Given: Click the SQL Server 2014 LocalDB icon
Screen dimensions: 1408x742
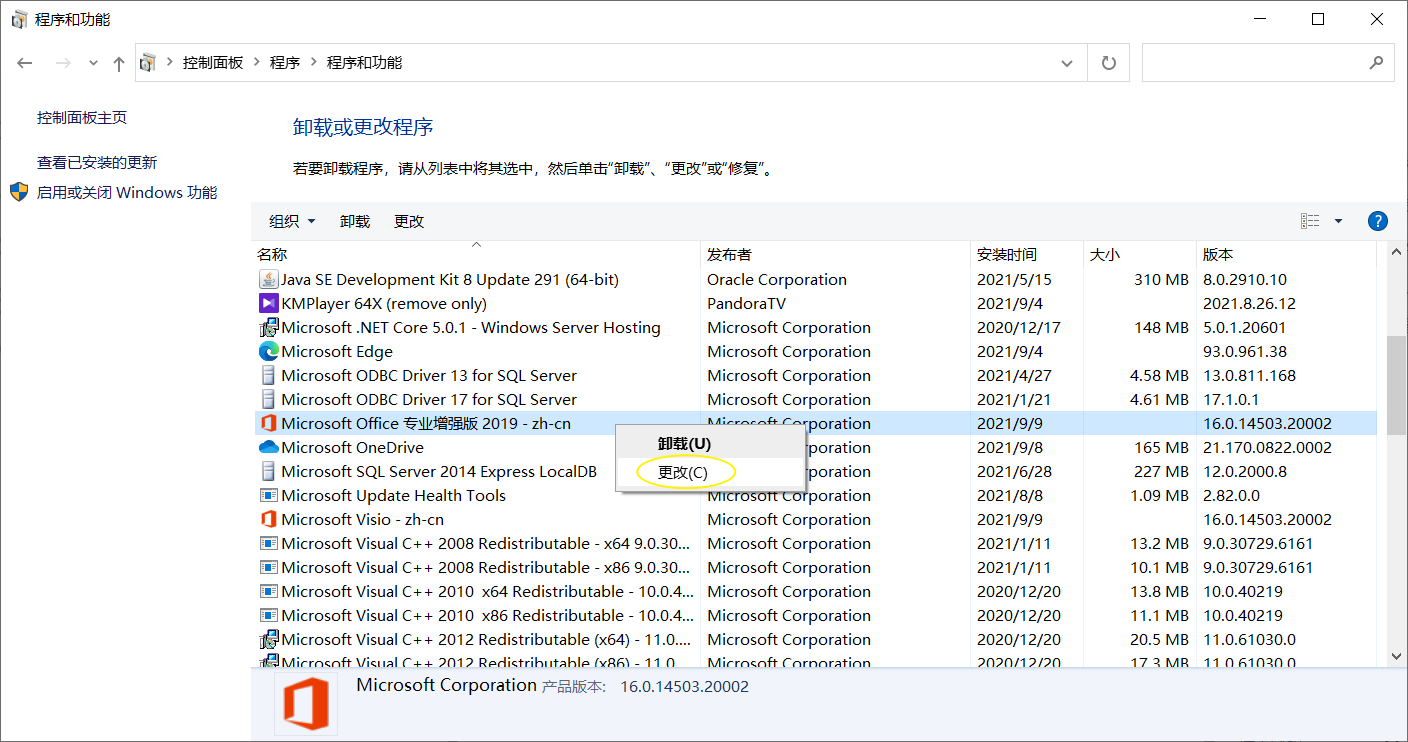Looking at the screenshot, I should pyautogui.click(x=268, y=472).
